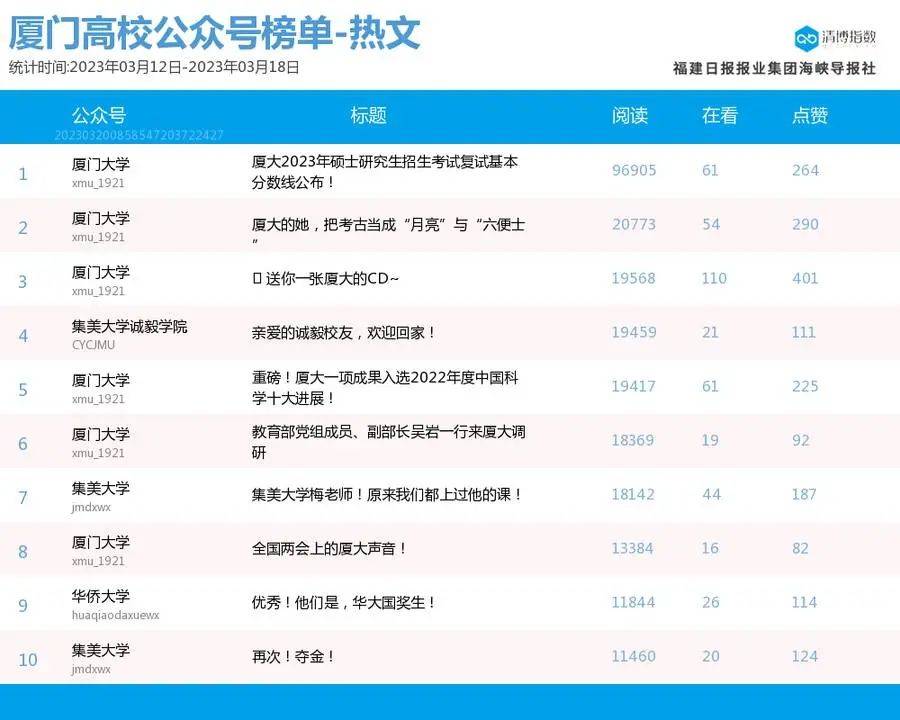Open article 亲爱的诚毅校友，欢迎回家！

[344, 332]
